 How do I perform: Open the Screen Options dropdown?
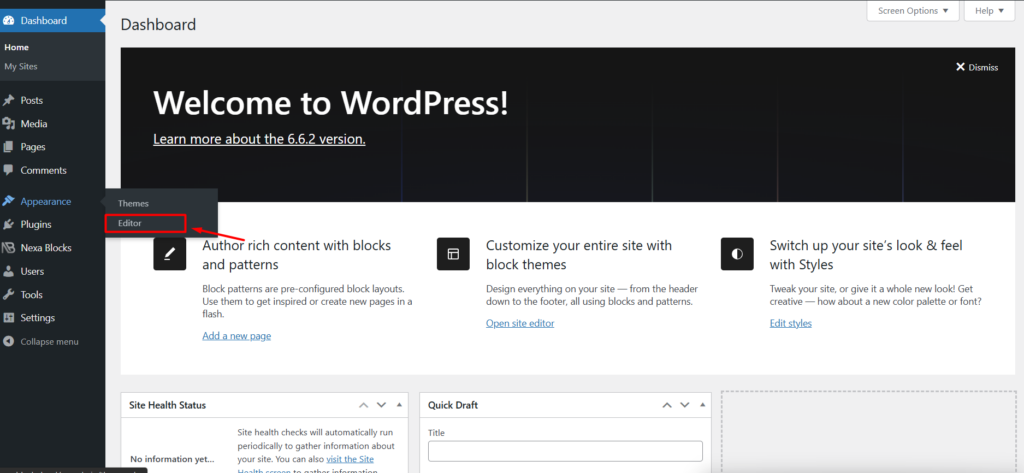(912, 11)
